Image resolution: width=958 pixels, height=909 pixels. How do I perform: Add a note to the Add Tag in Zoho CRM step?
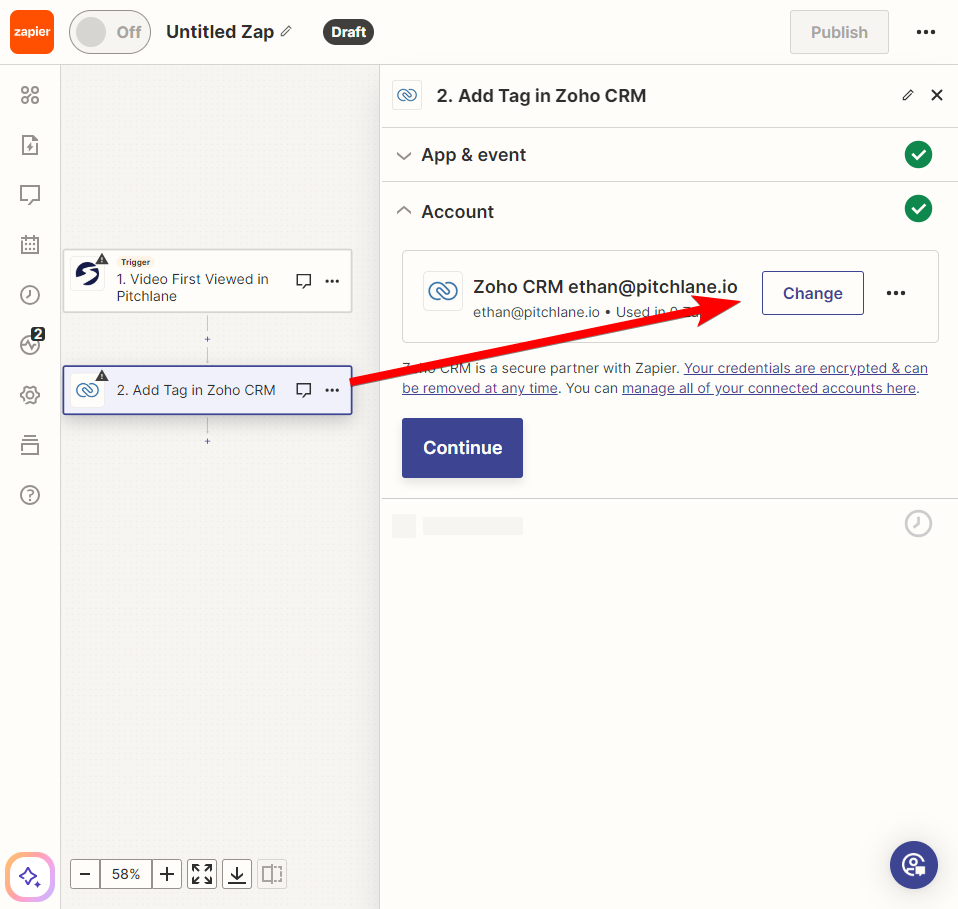pos(304,390)
